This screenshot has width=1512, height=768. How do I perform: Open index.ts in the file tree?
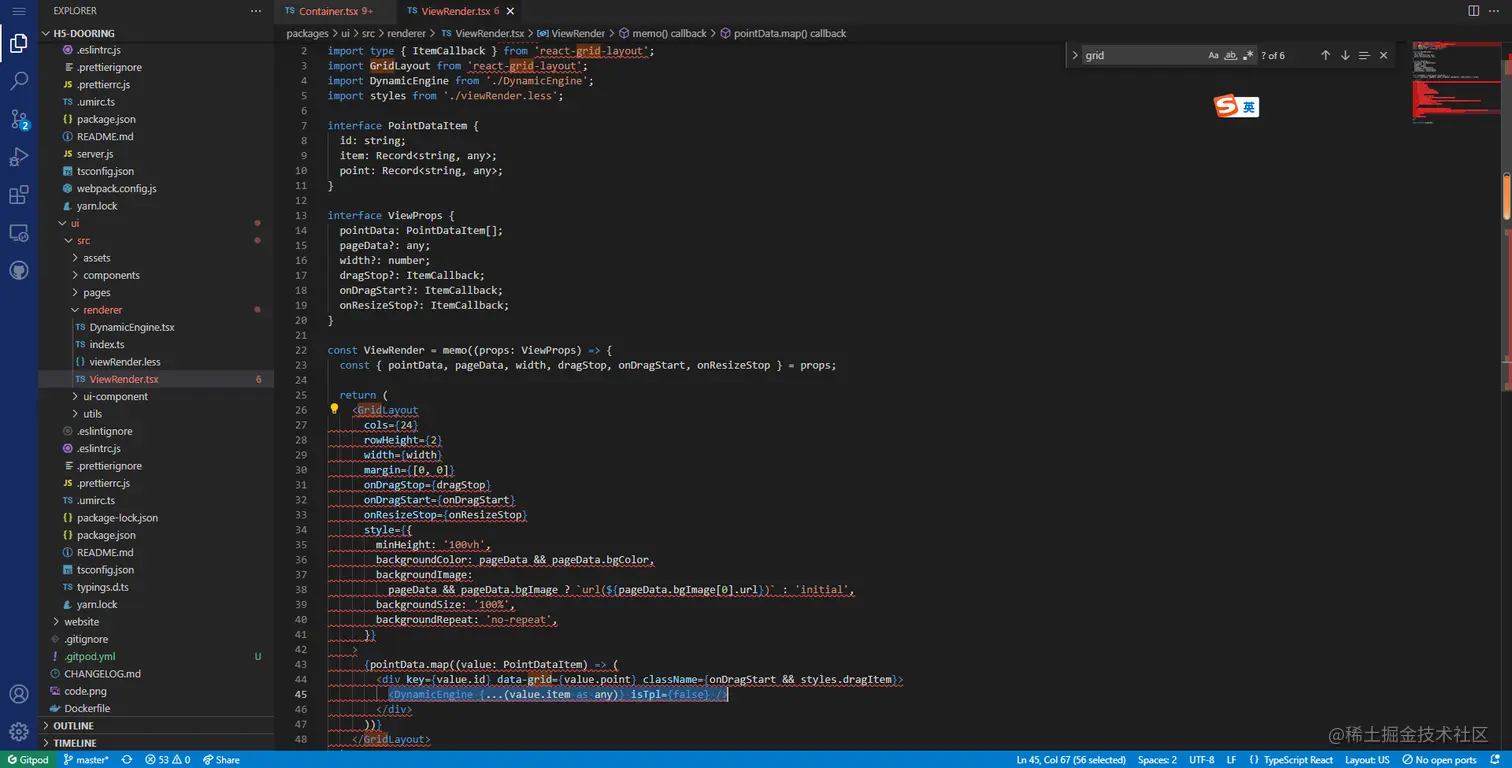point(107,344)
